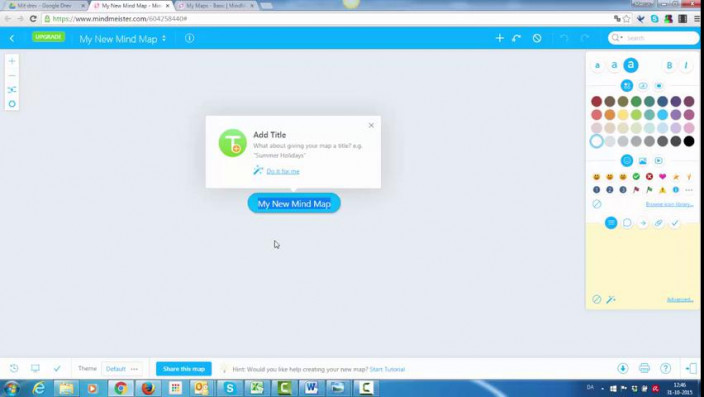Click the print icon in bottom bar
Image resolution: width=704 pixels, height=397 pixels.
[x=644, y=368]
